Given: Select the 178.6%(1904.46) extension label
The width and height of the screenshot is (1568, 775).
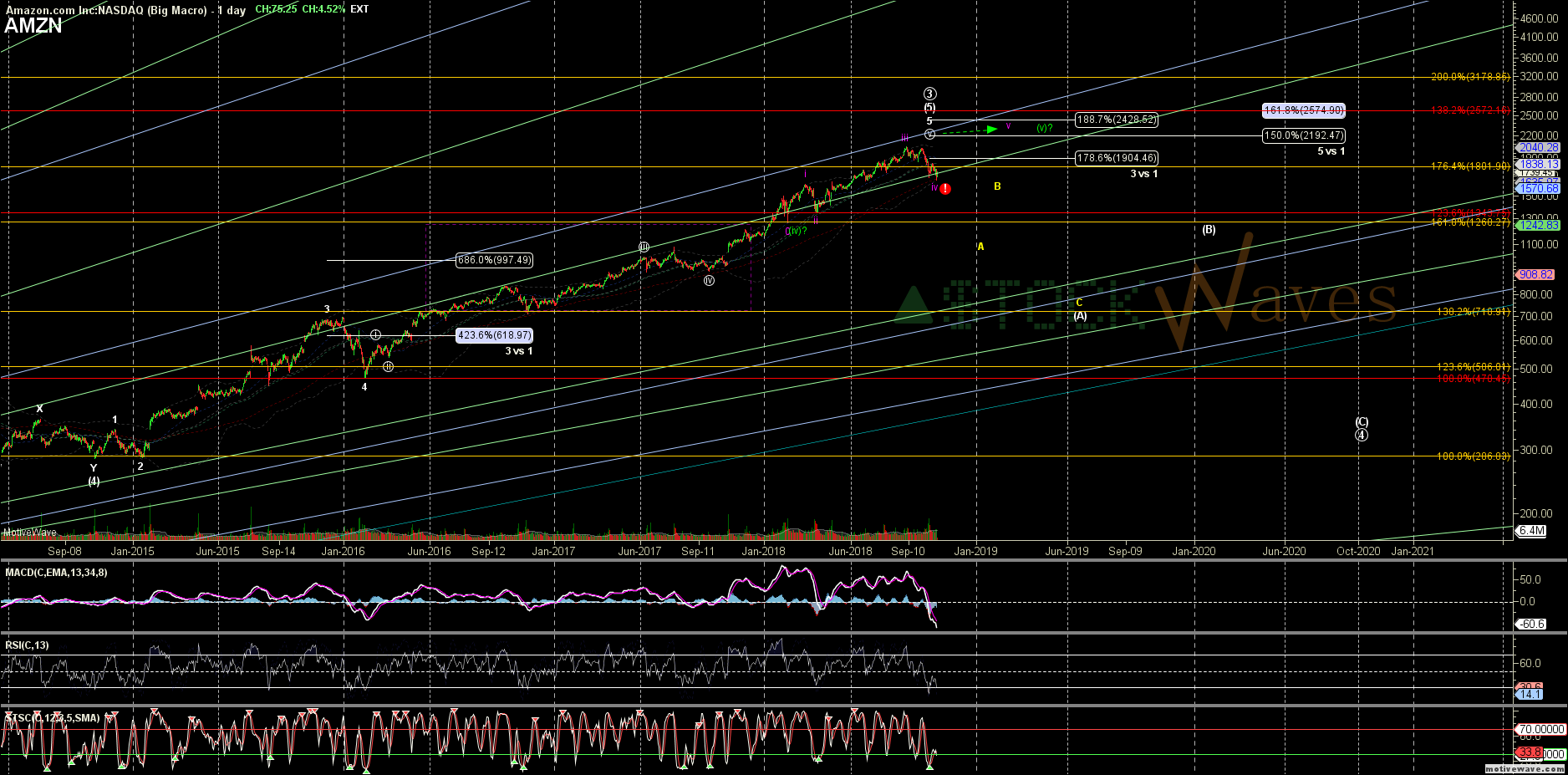Looking at the screenshot, I should pyautogui.click(x=1117, y=158).
